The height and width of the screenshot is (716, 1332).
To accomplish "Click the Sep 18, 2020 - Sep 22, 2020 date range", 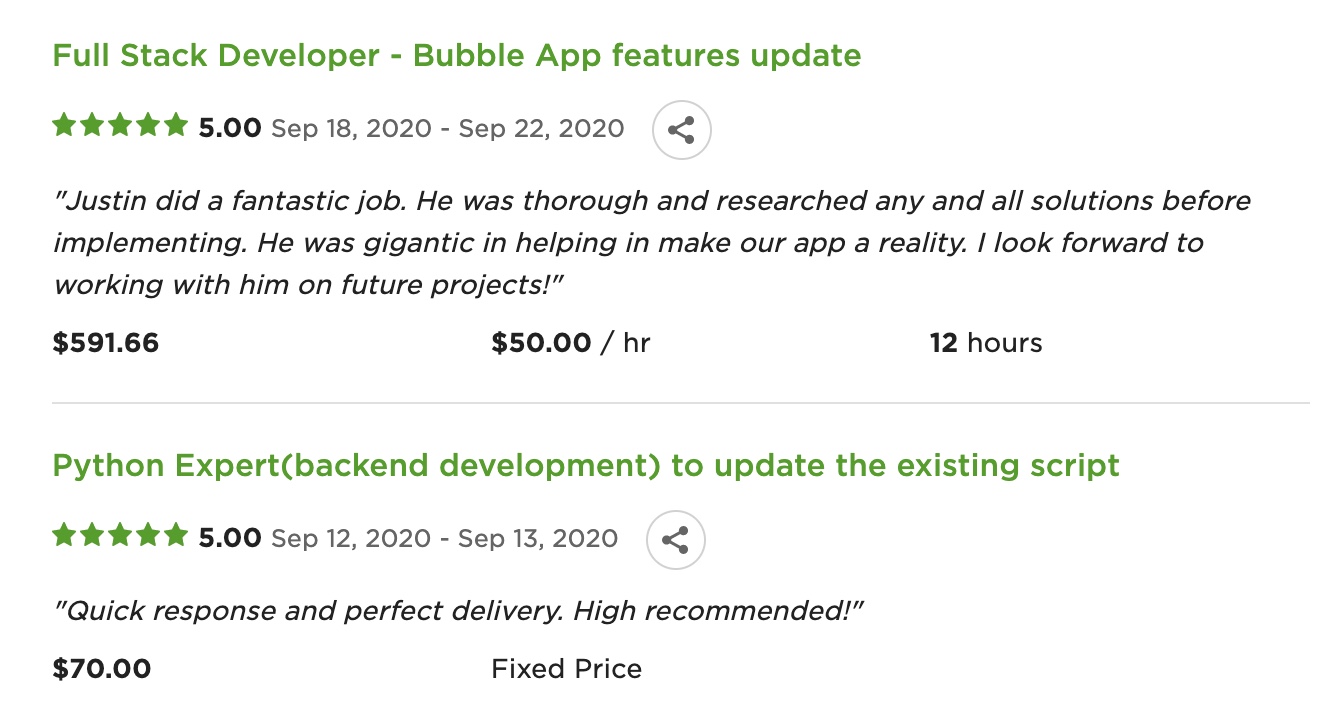I will [447, 129].
